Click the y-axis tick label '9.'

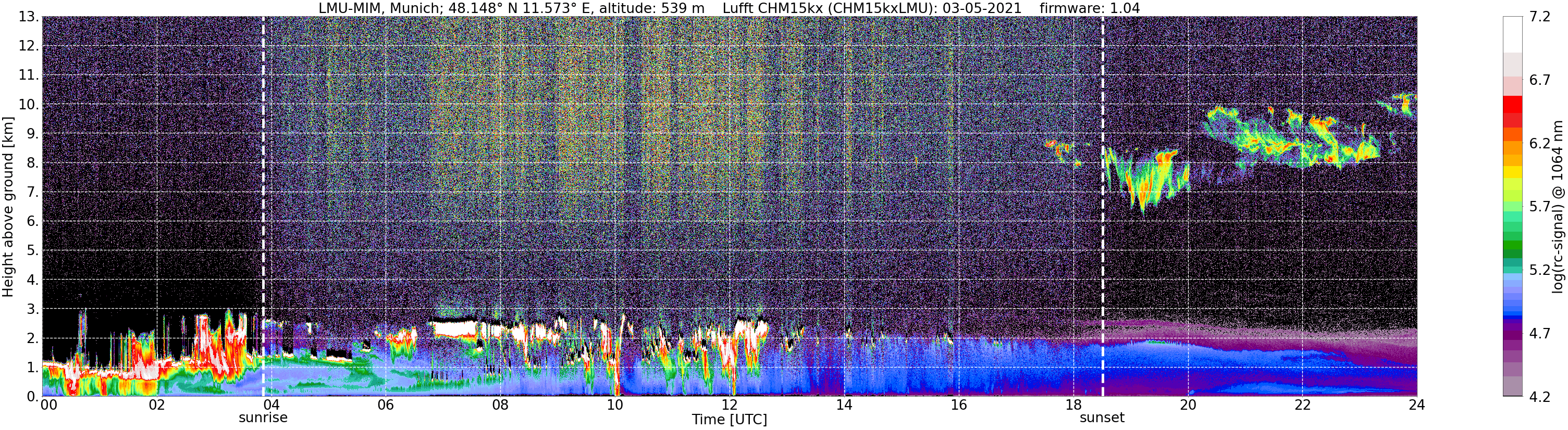click(32, 134)
